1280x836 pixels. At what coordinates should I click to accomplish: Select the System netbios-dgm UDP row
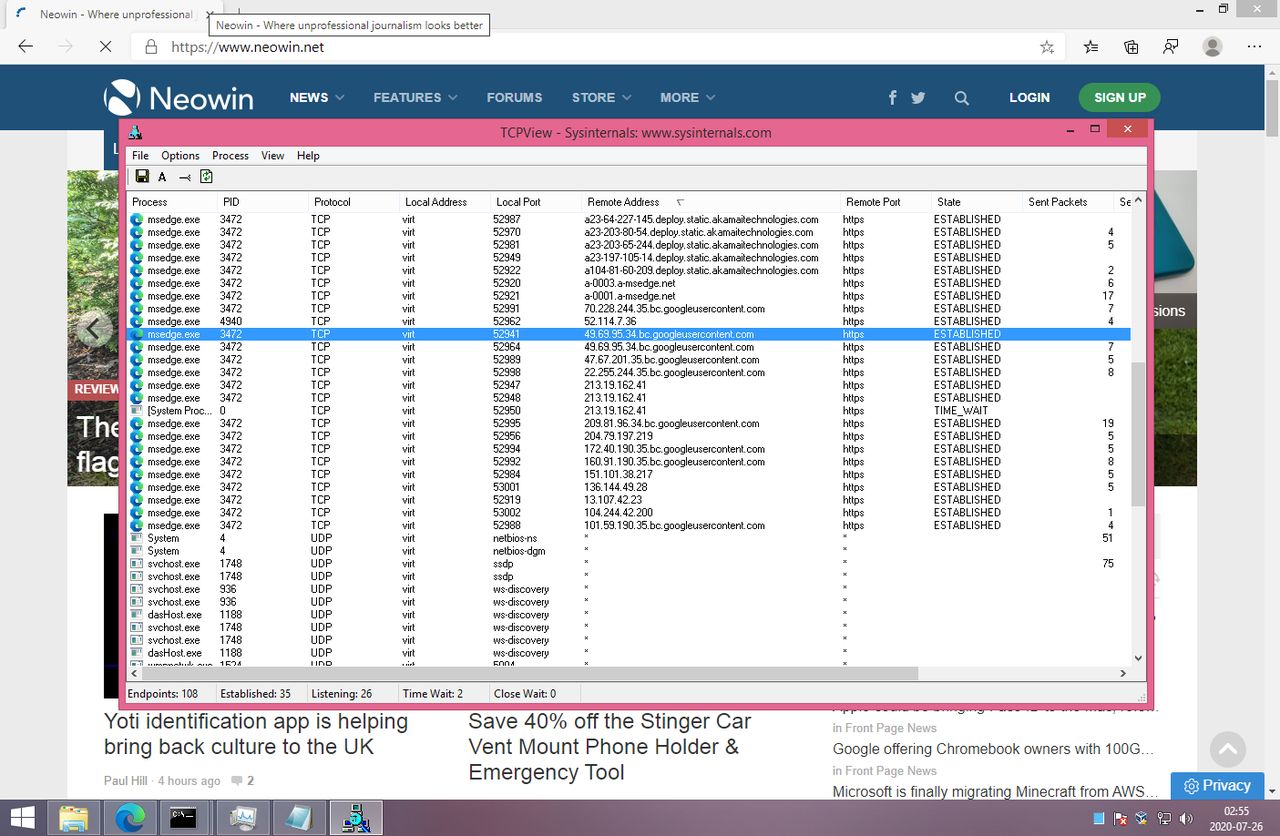(x=629, y=551)
